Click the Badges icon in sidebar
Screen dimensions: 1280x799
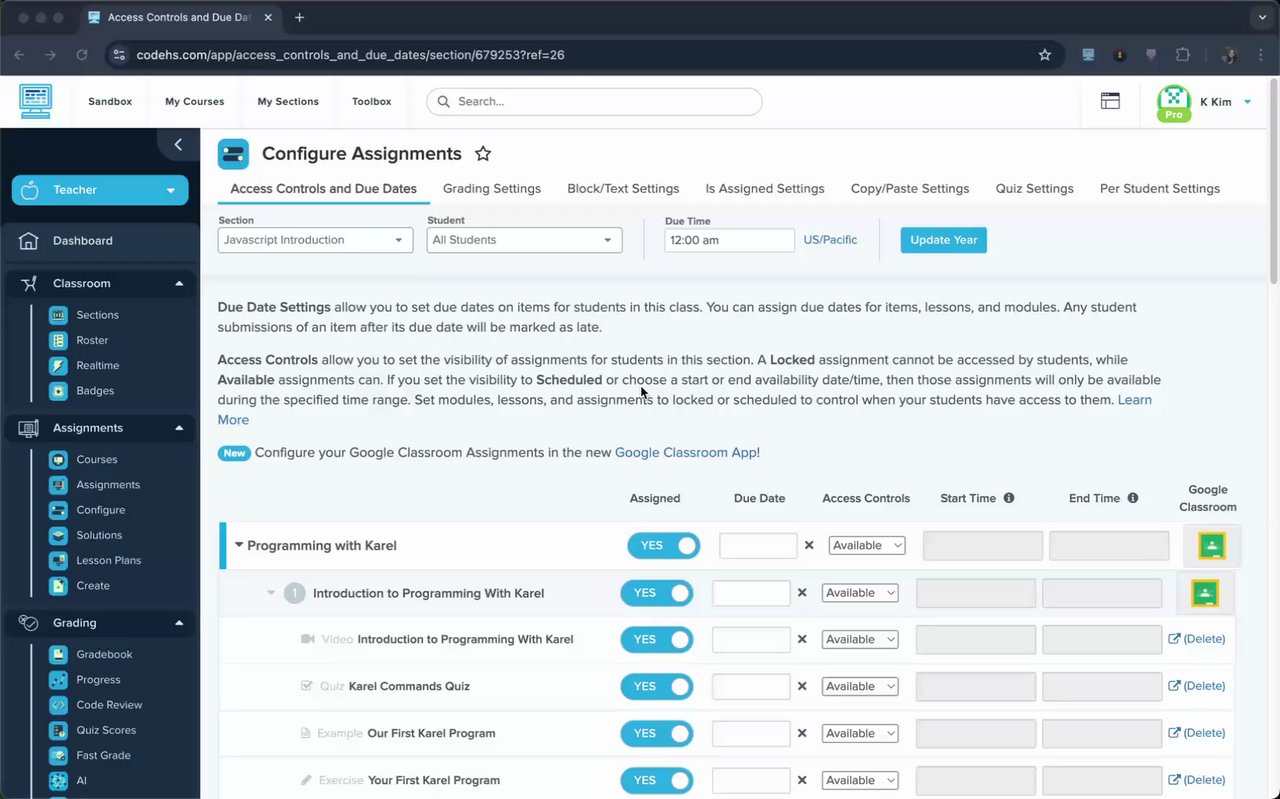click(58, 391)
